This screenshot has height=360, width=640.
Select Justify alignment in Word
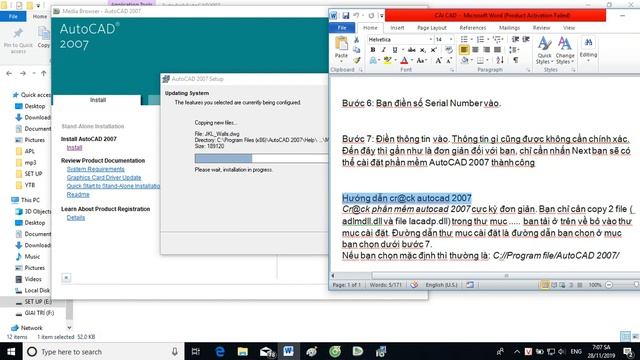click(497, 50)
